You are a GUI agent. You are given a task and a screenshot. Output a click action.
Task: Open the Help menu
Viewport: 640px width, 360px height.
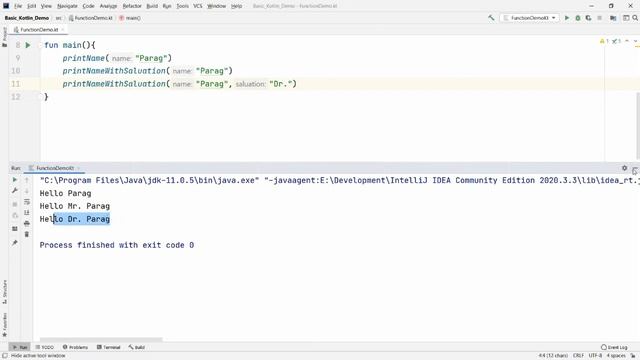(x=236, y=6)
